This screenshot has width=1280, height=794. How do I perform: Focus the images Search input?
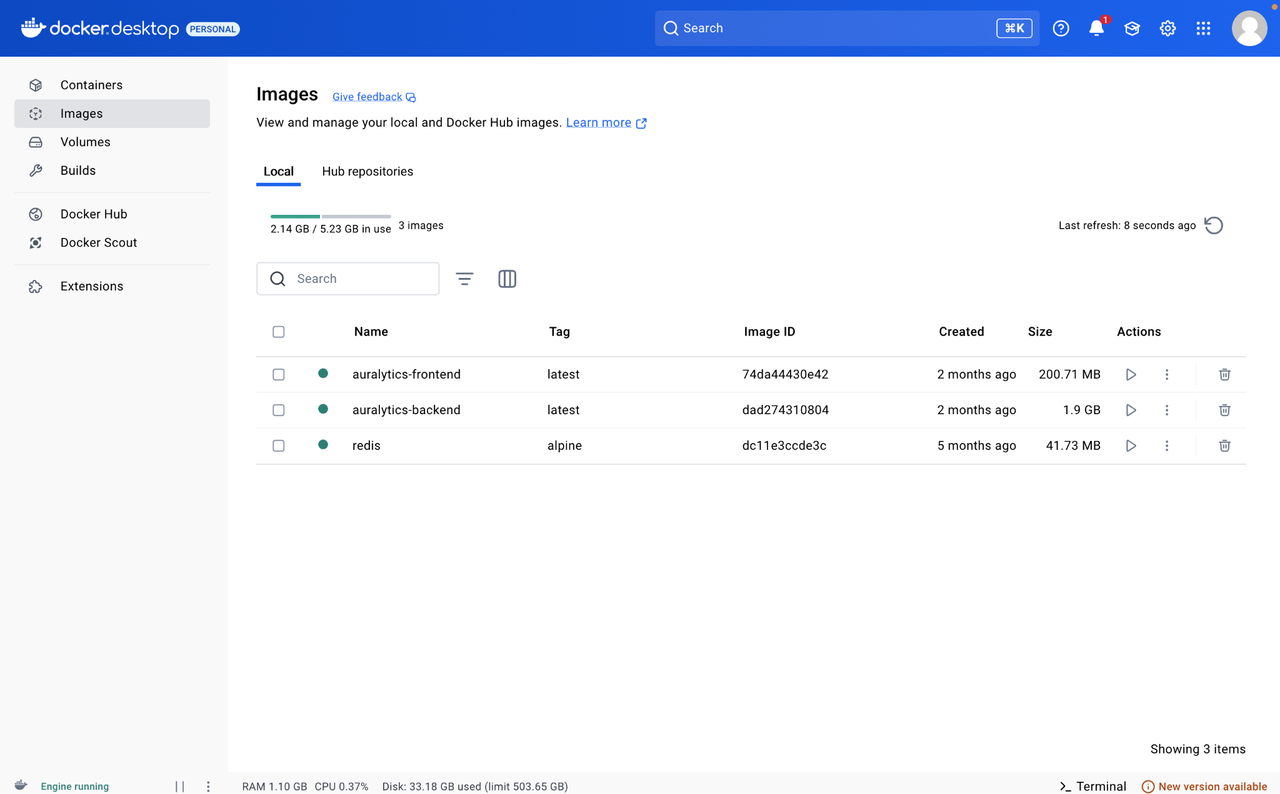348,279
